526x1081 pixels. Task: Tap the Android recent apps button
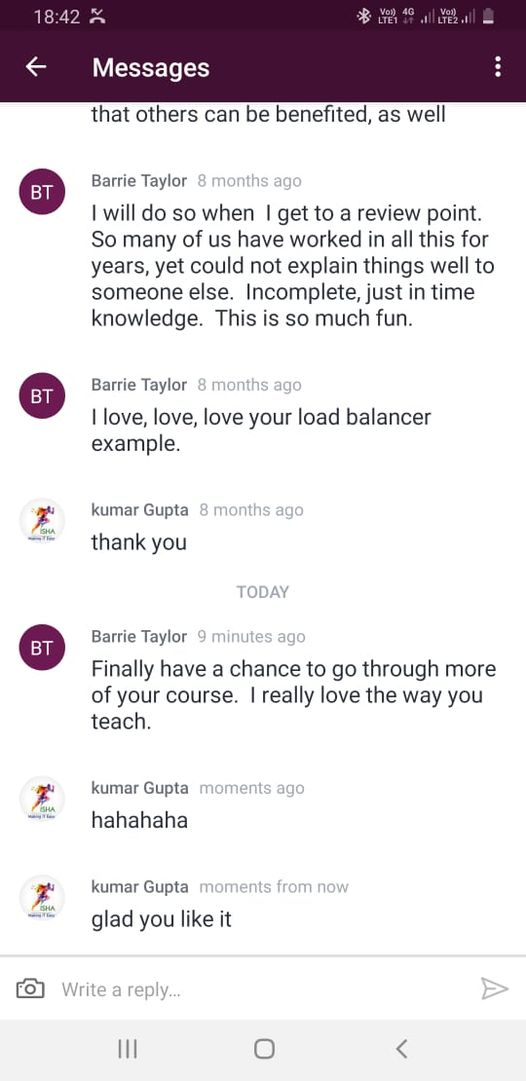[127, 1049]
